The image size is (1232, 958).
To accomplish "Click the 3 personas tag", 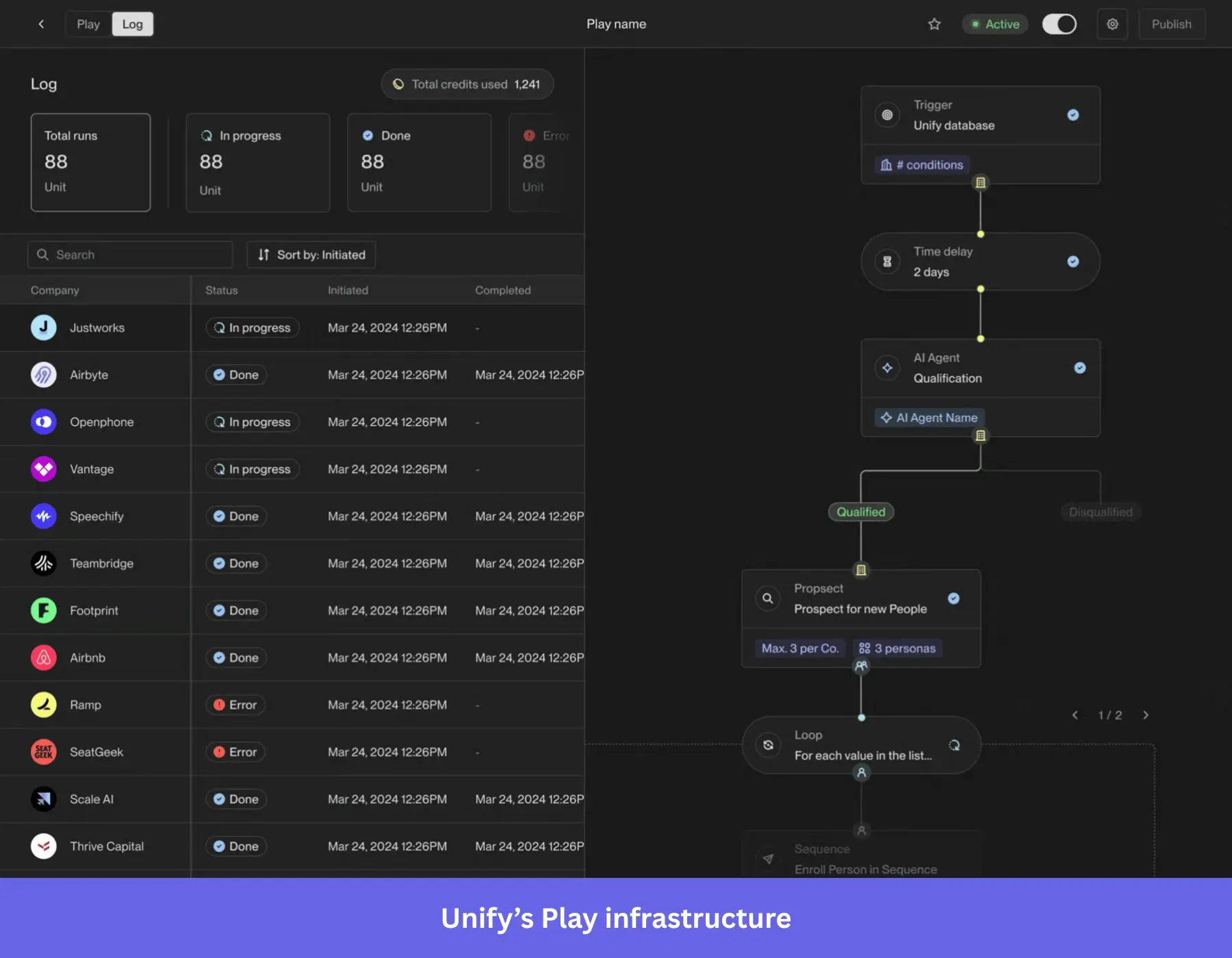I will click(897, 648).
